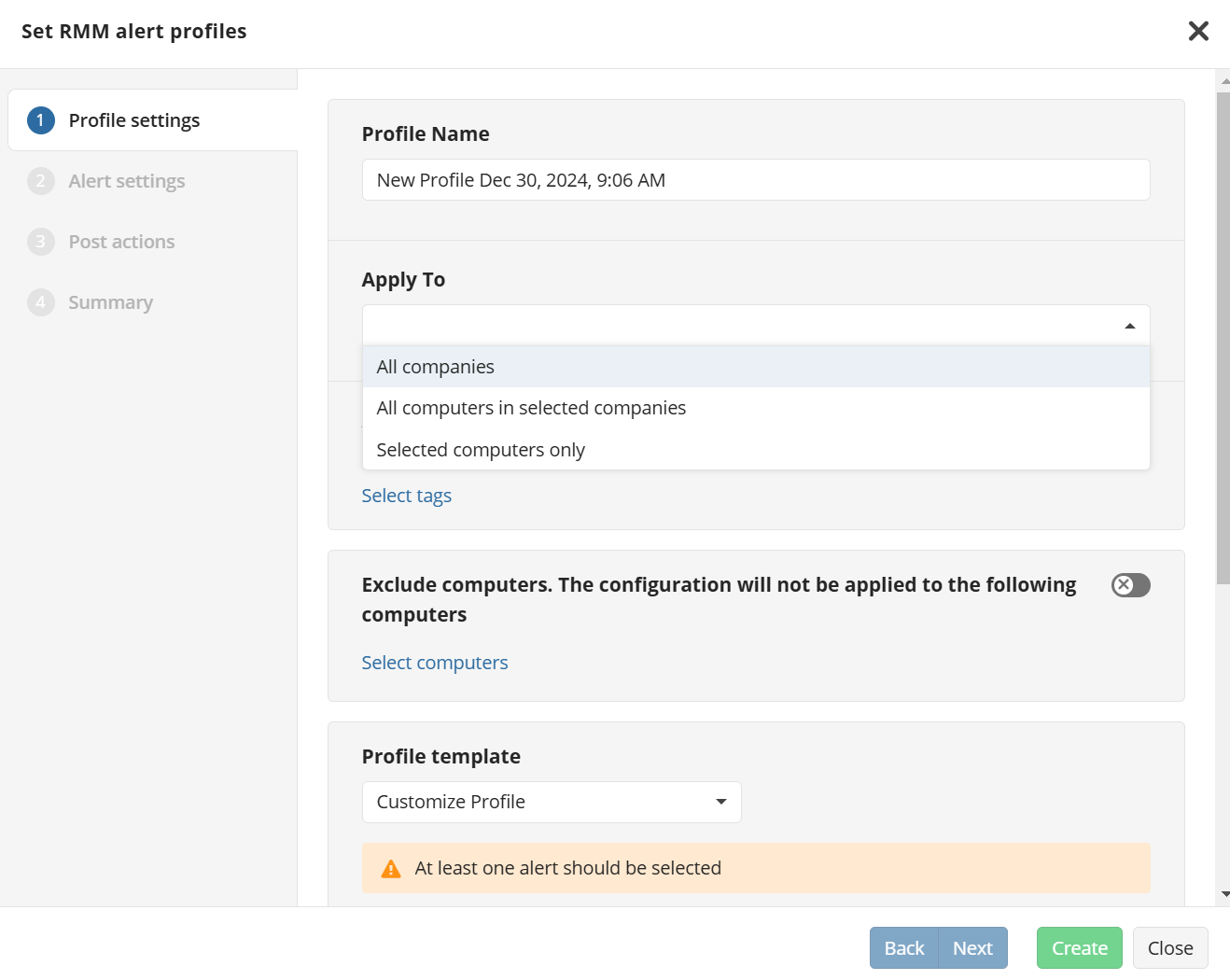This screenshot has height=980, width=1230.
Task: Click the step 2 circle icon
Action: tap(40, 181)
